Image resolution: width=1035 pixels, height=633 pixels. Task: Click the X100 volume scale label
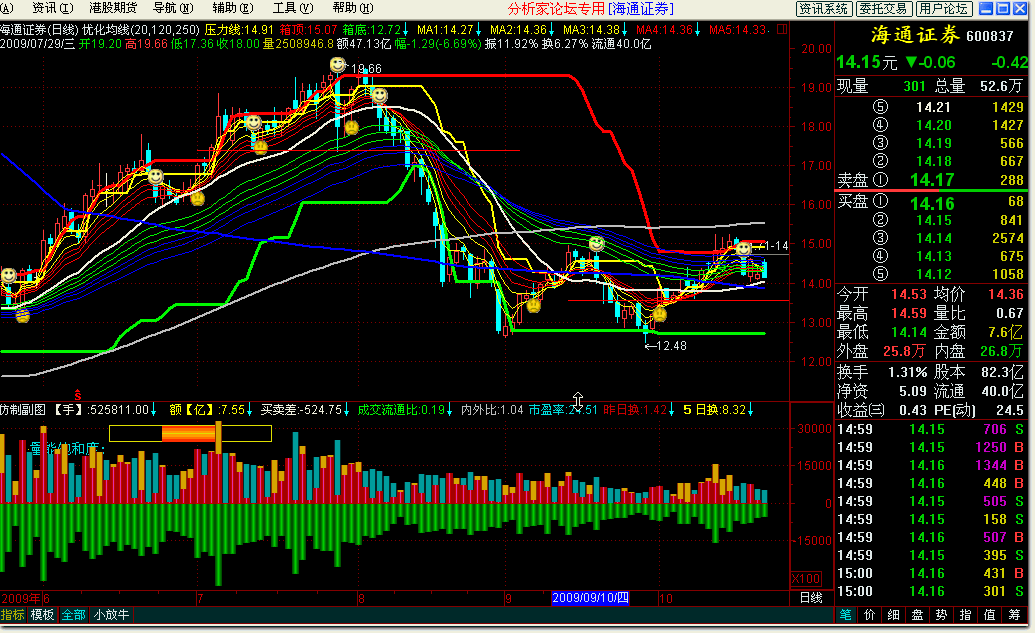(806, 579)
